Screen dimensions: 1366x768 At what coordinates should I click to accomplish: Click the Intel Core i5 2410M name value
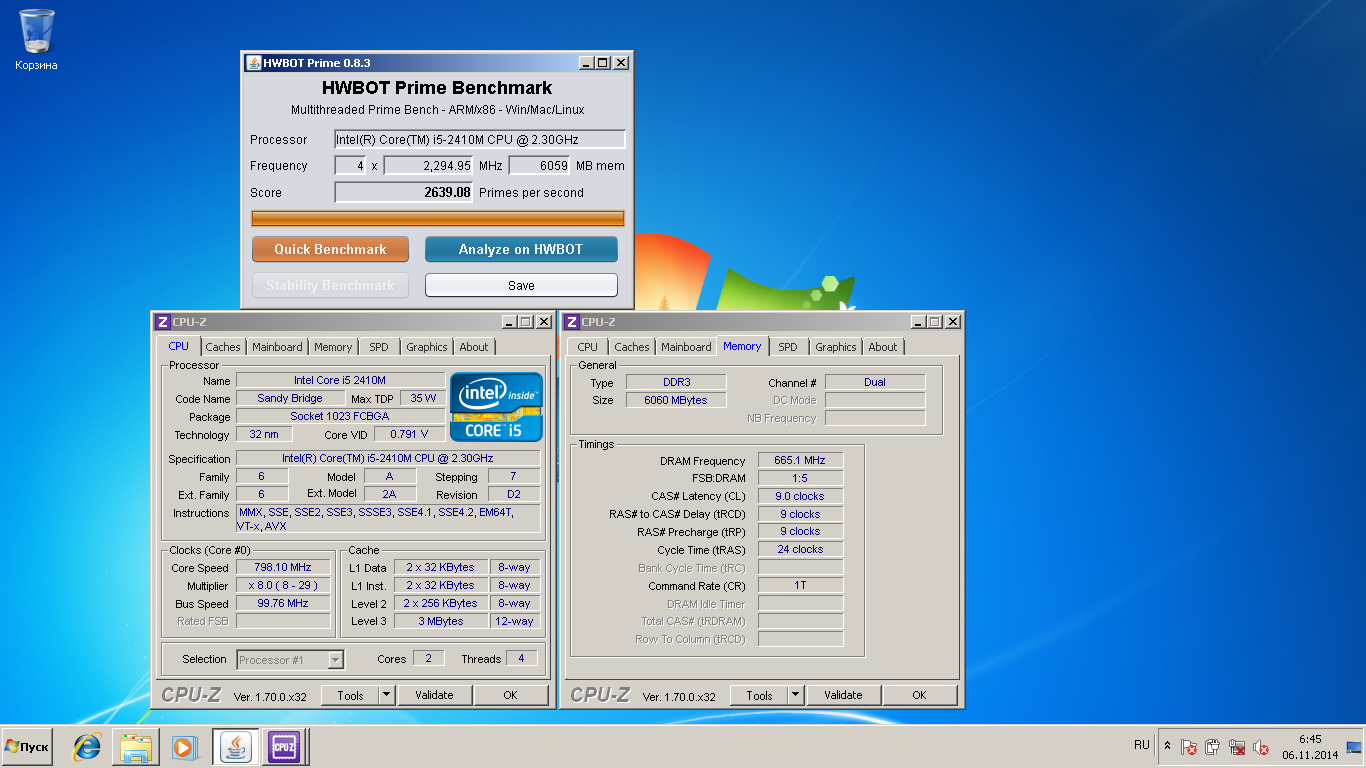tap(340, 380)
